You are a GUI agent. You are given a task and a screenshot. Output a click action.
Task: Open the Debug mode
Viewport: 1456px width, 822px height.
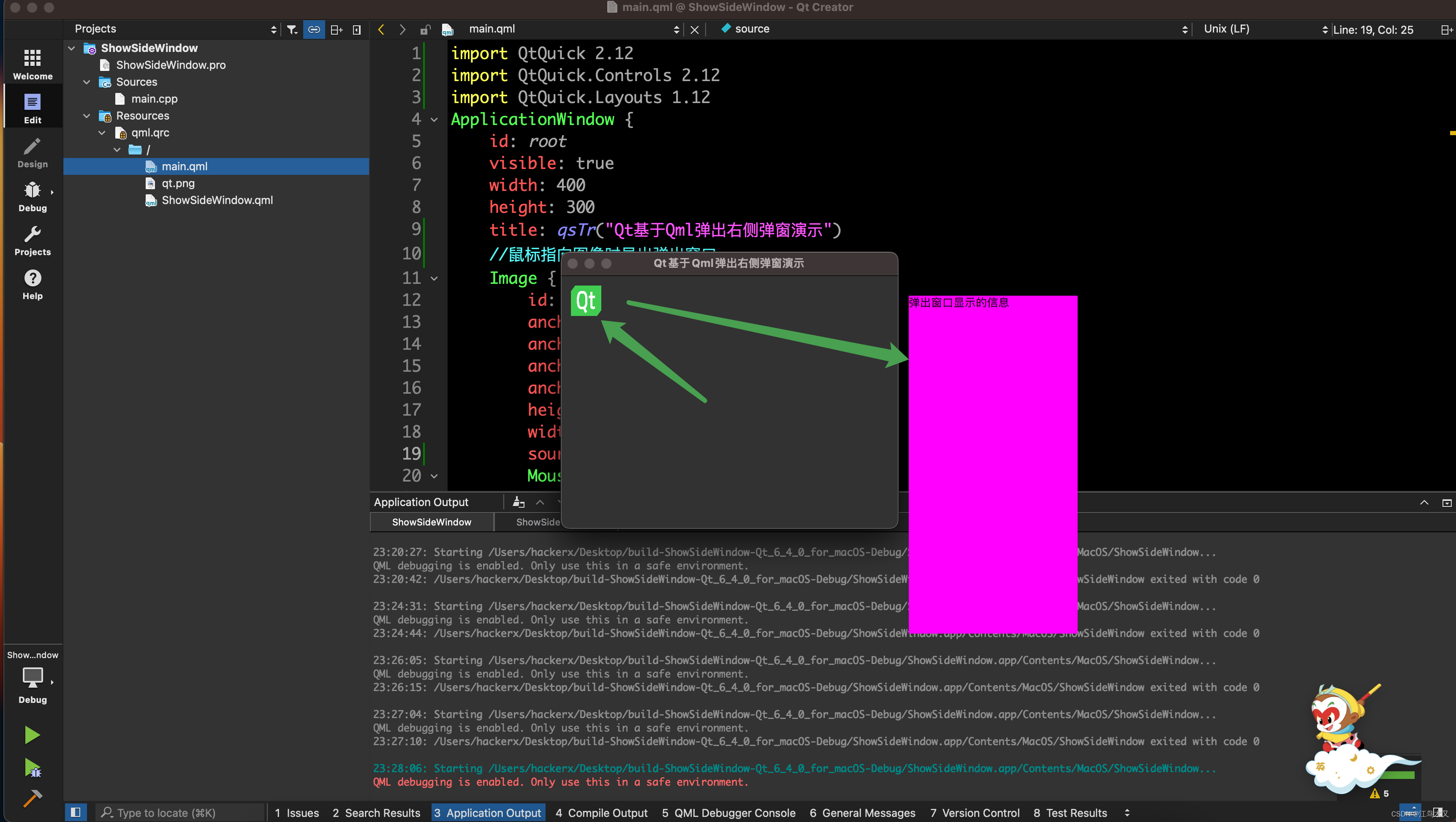[32, 196]
